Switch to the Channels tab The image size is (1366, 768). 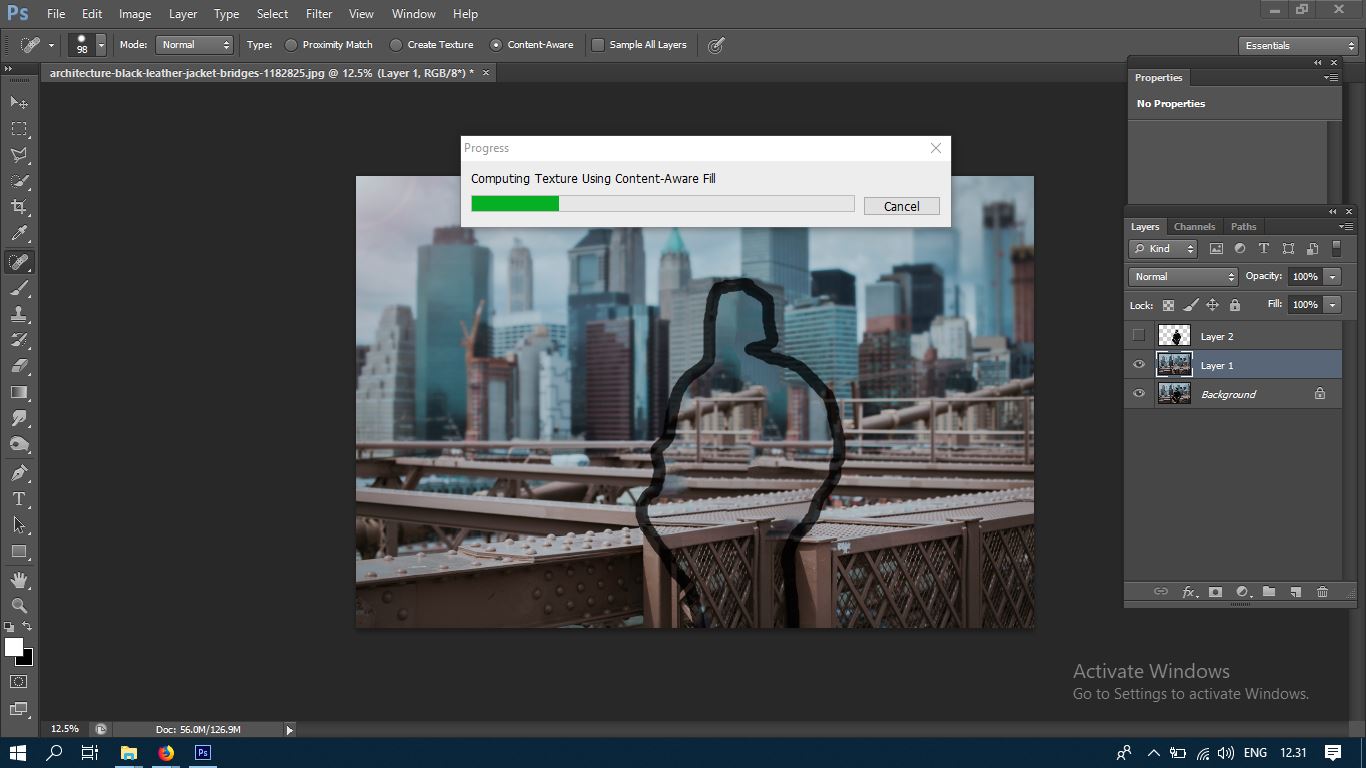point(1194,227)
